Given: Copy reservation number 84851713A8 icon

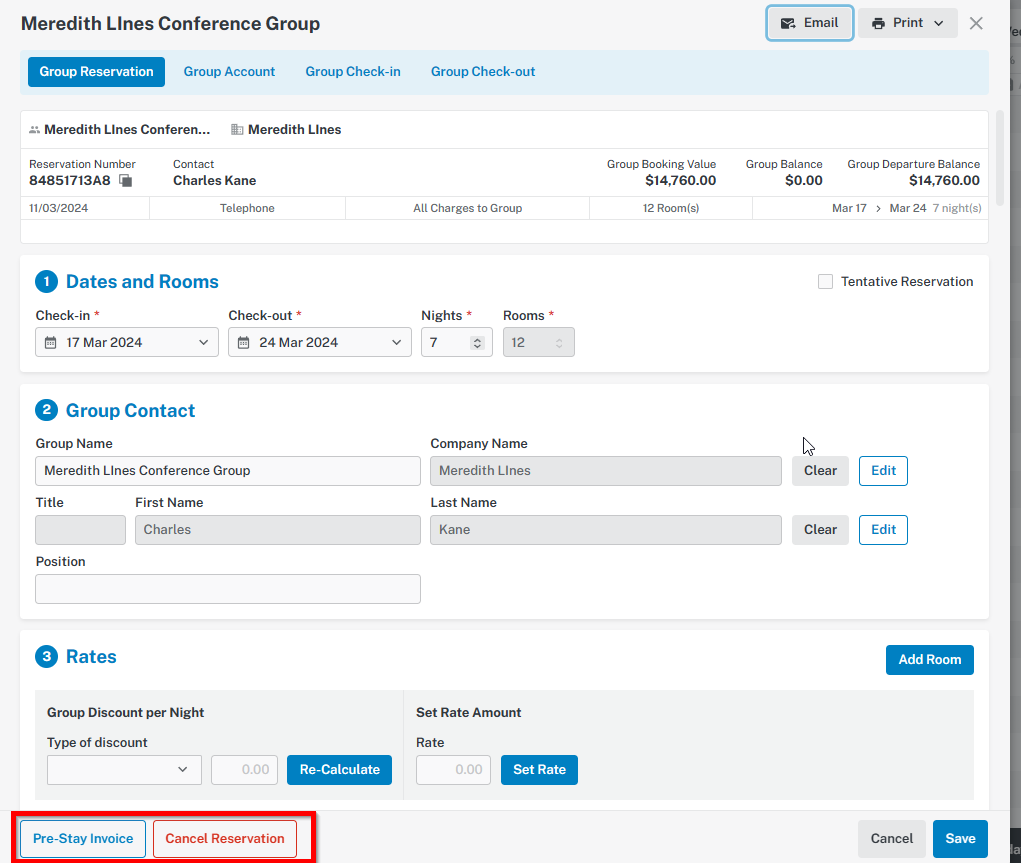Looking at the screenshot, I should (126, 181).
